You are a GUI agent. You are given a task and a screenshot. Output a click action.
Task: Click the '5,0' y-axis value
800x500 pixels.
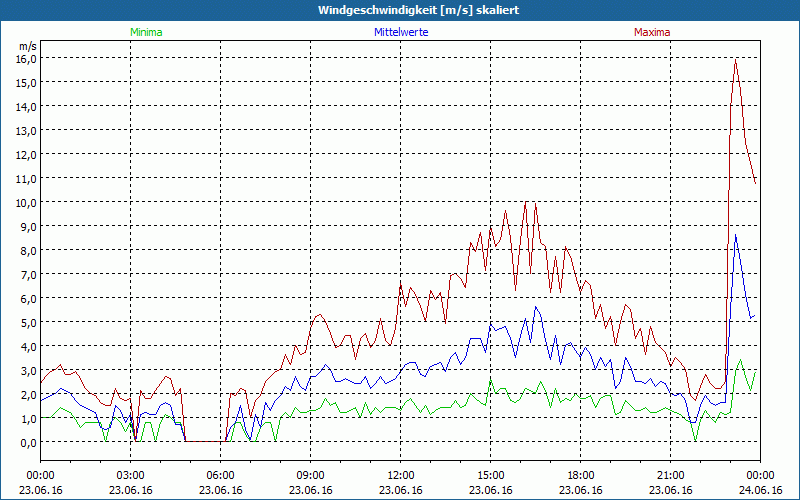pyautogui.click(x=30, y=322)
